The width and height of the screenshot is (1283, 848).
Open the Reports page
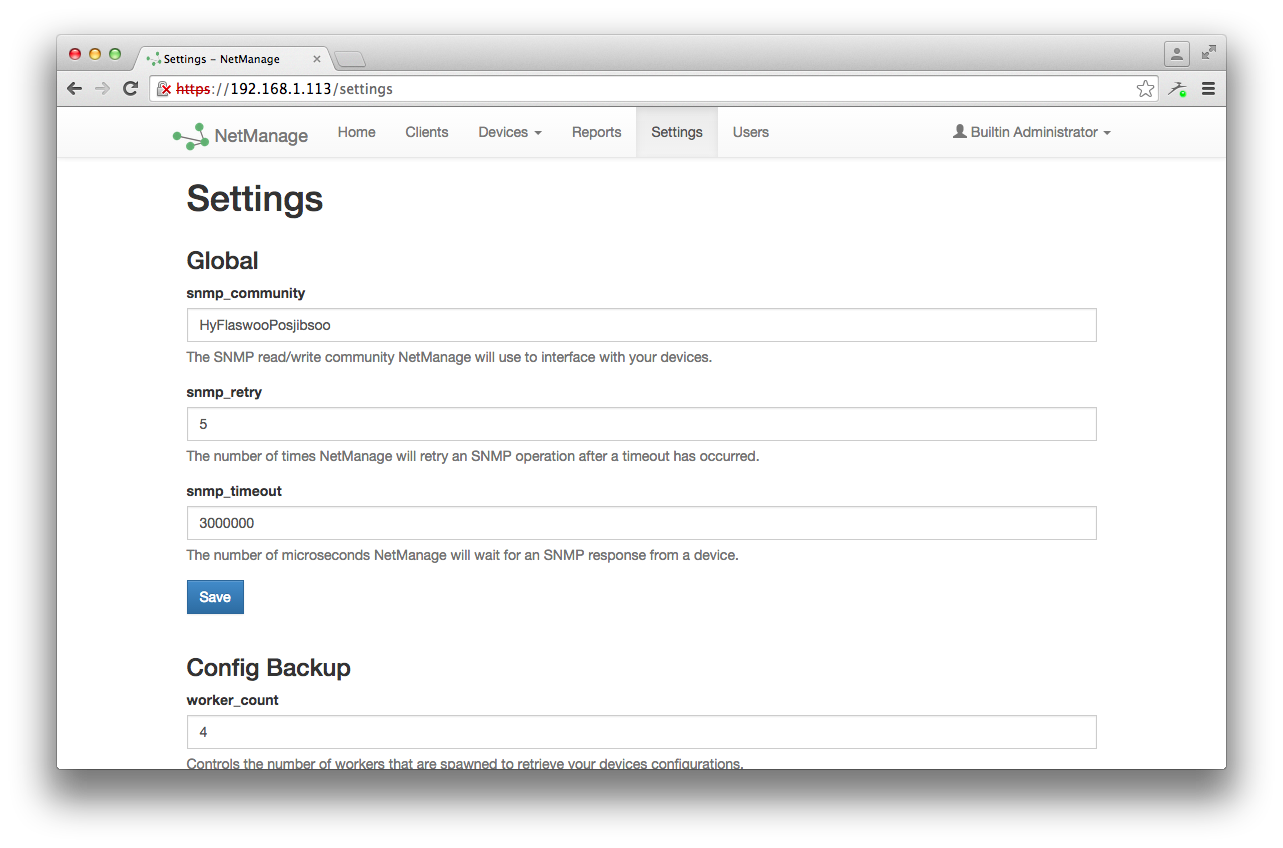597,132
